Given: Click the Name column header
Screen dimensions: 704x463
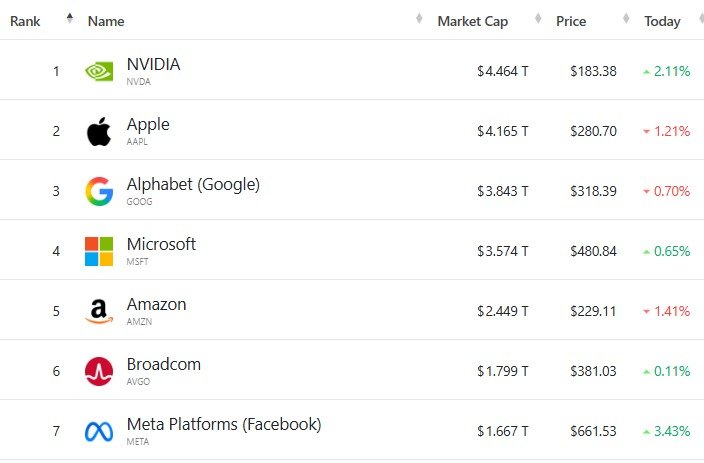Looking at the screenshot, I should (106, 21).
